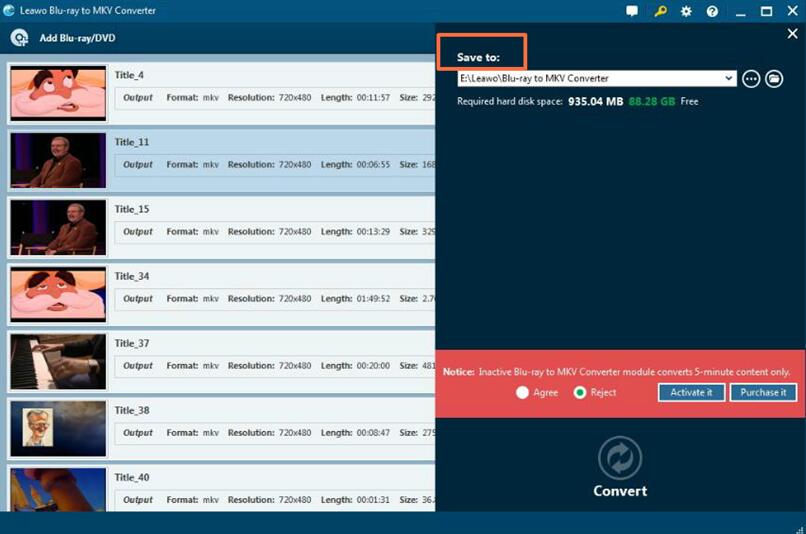Select the Reject radio button
Viewport: 806px width, 534px height.
580,392
